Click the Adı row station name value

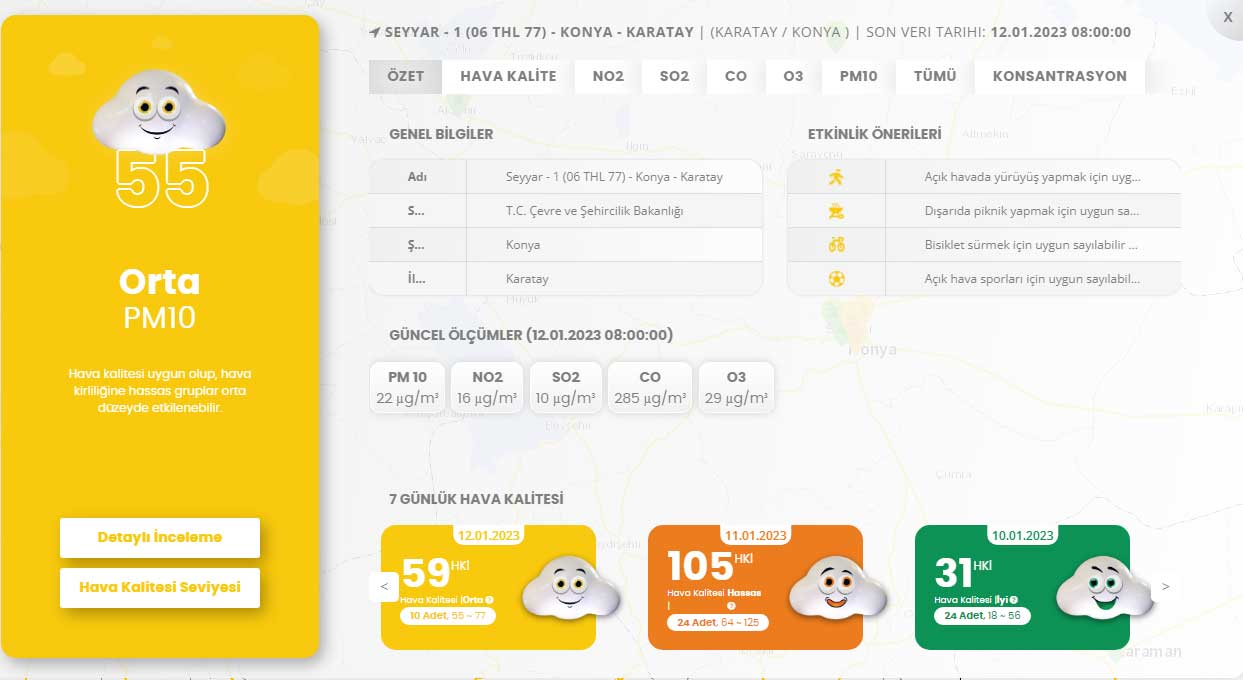614,177
